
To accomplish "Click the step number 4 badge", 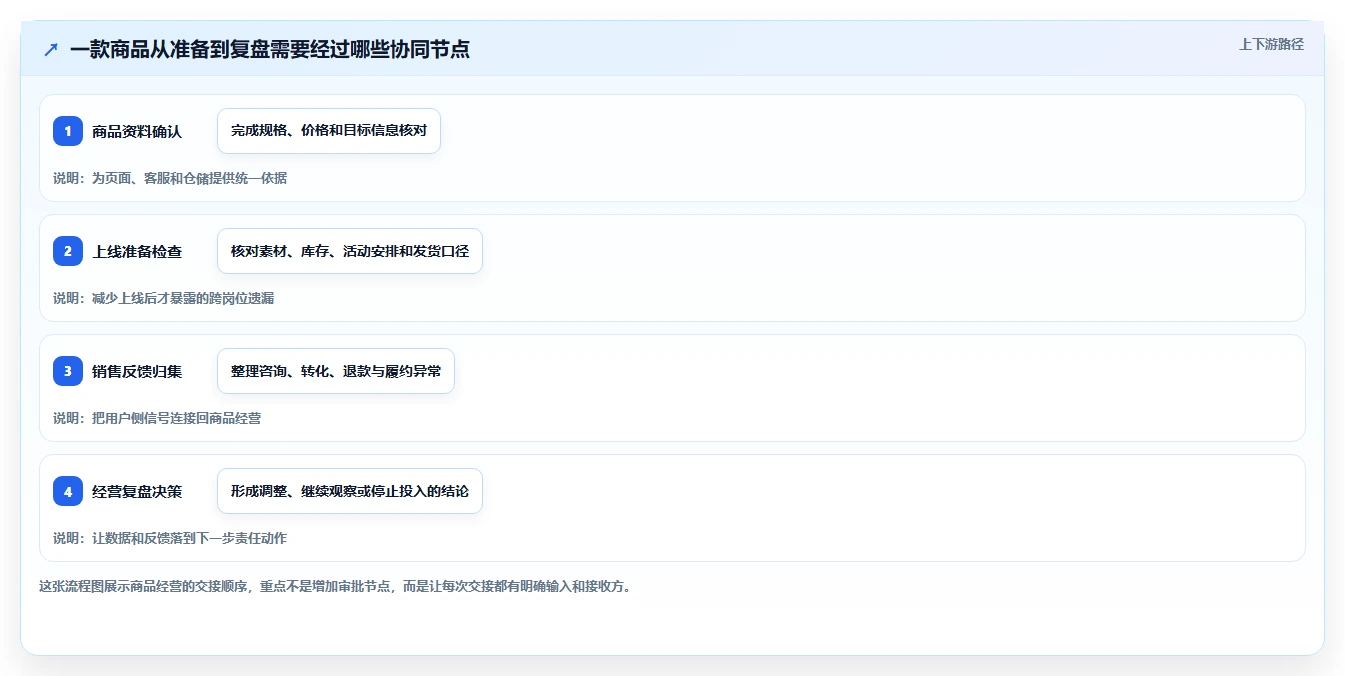I will pyautogui.click(x=68, y=491).
